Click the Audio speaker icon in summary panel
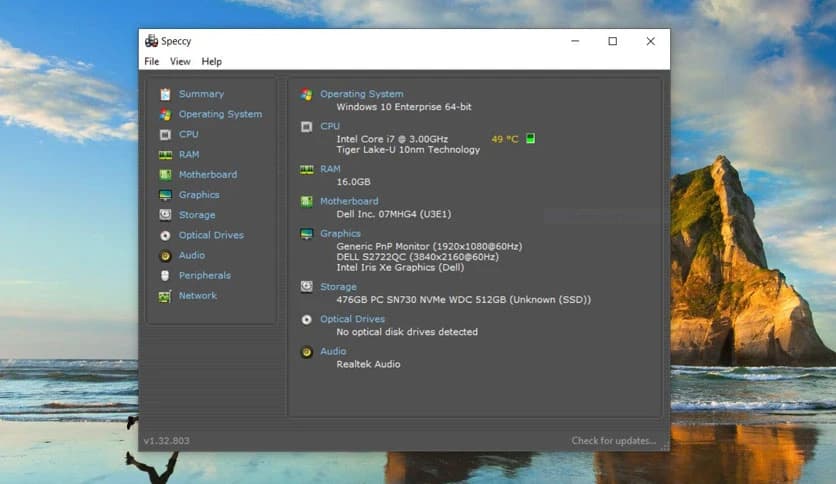Image resolution: width=836 pixels, height=484 pixels. point(307,352)
